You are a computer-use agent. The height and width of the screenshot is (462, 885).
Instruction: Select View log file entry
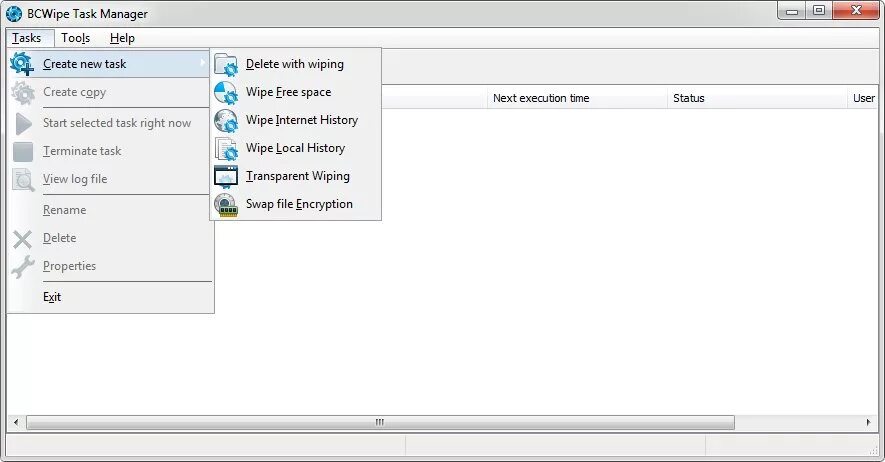pos(109,179)
